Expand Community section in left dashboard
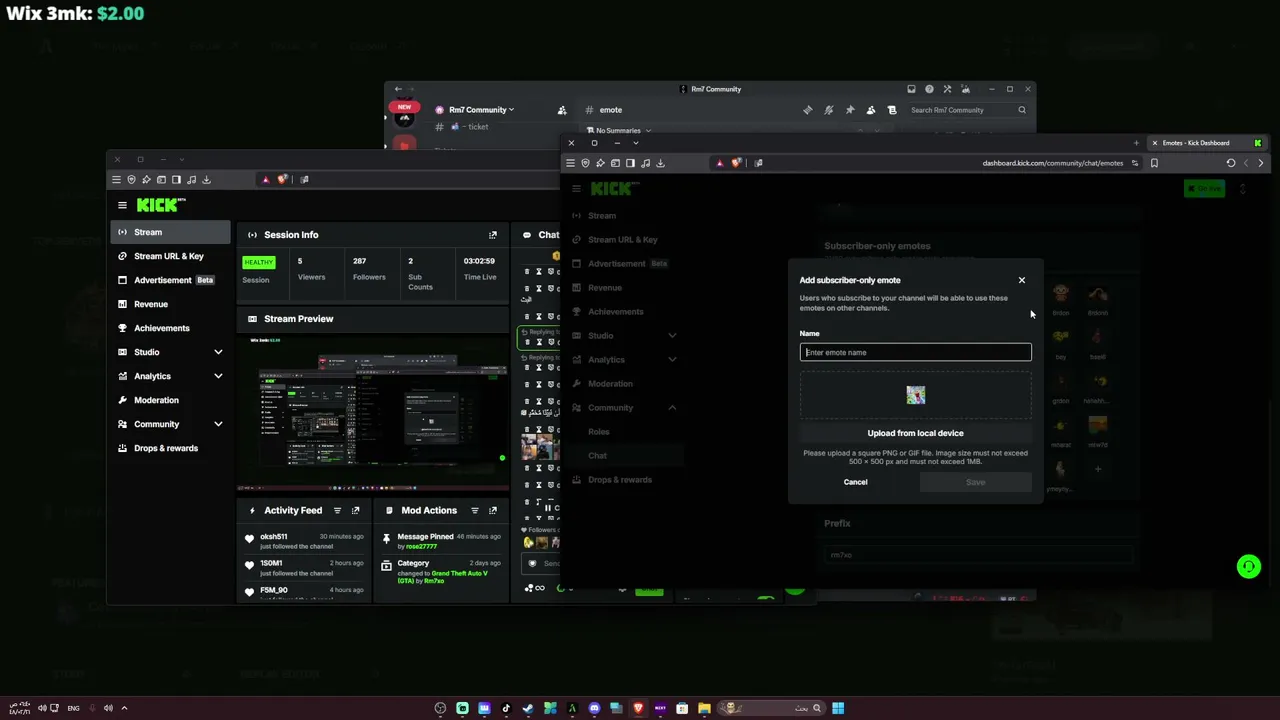Image resolution: width=1280 pixels, height=720 pixels. point(171,424)
